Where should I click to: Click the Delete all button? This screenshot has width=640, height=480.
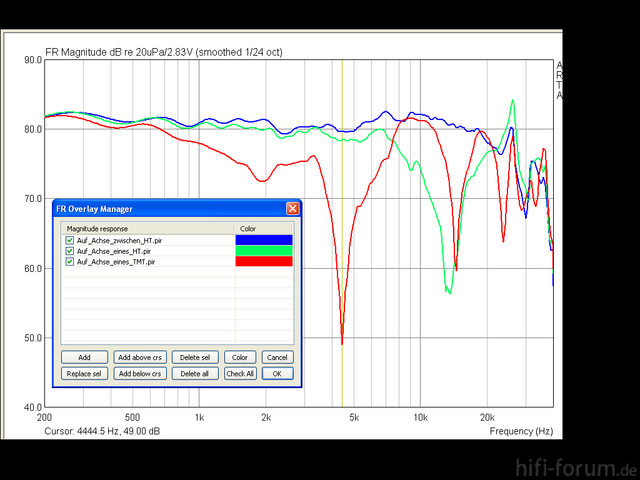[x=195, y=373]
